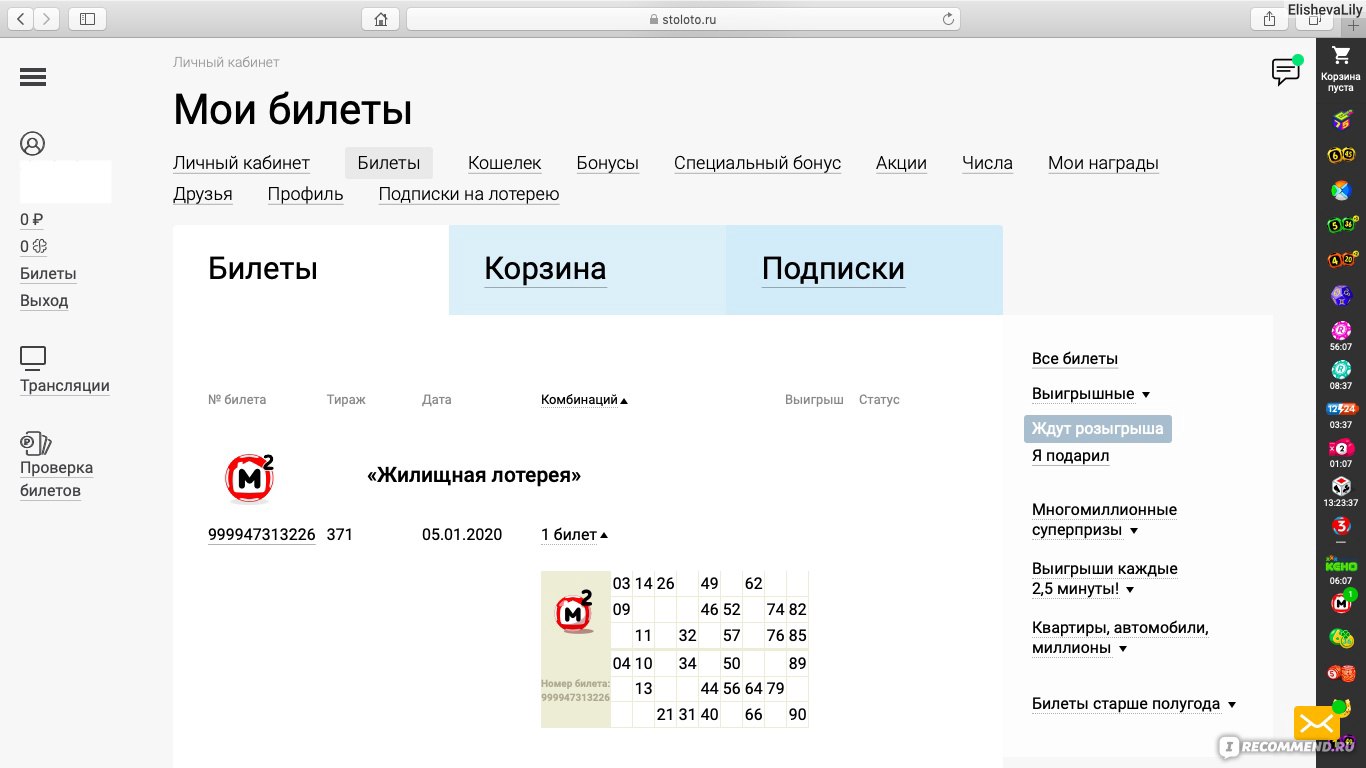
Task: Expand Квартиры, автомобили, миллионы filter
Action: [x=1120, y=638]
